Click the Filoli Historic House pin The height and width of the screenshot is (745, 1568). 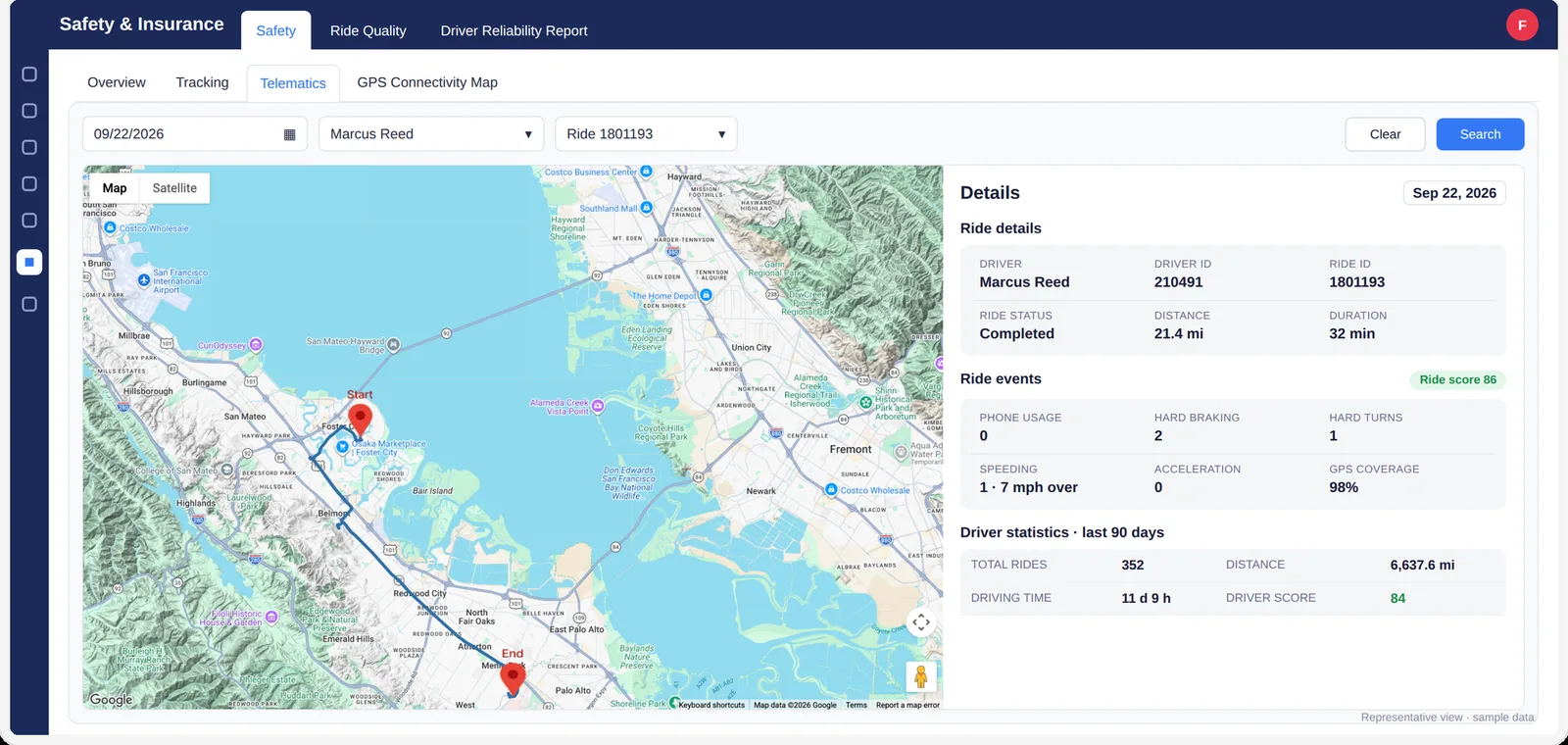[271, 618]
